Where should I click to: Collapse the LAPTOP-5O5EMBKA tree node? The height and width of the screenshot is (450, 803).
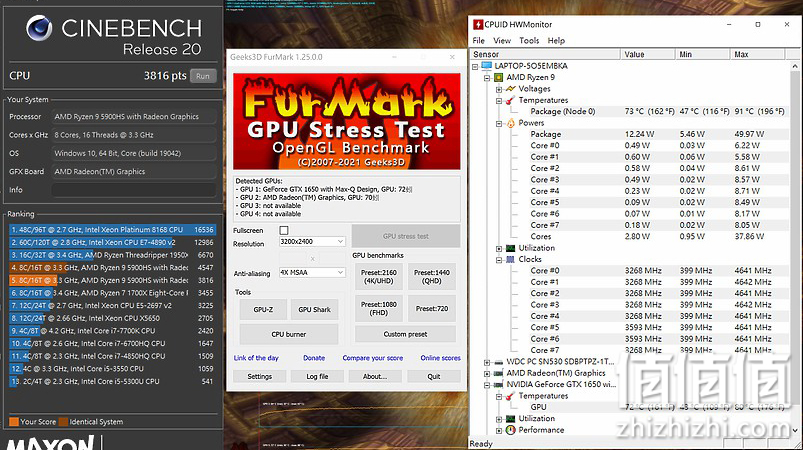[475, 67]
